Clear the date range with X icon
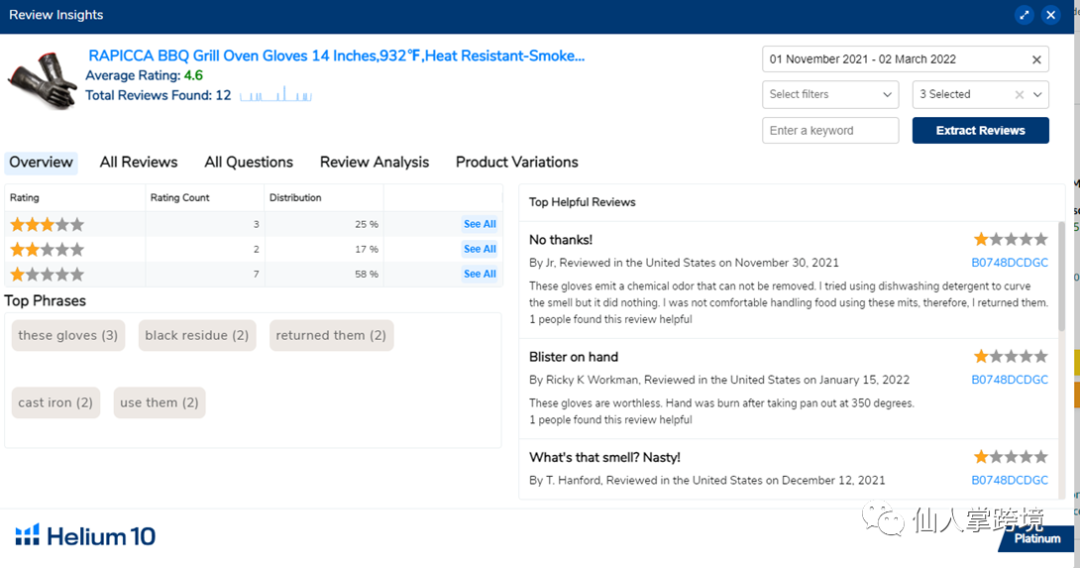 tap(1036, 60)
